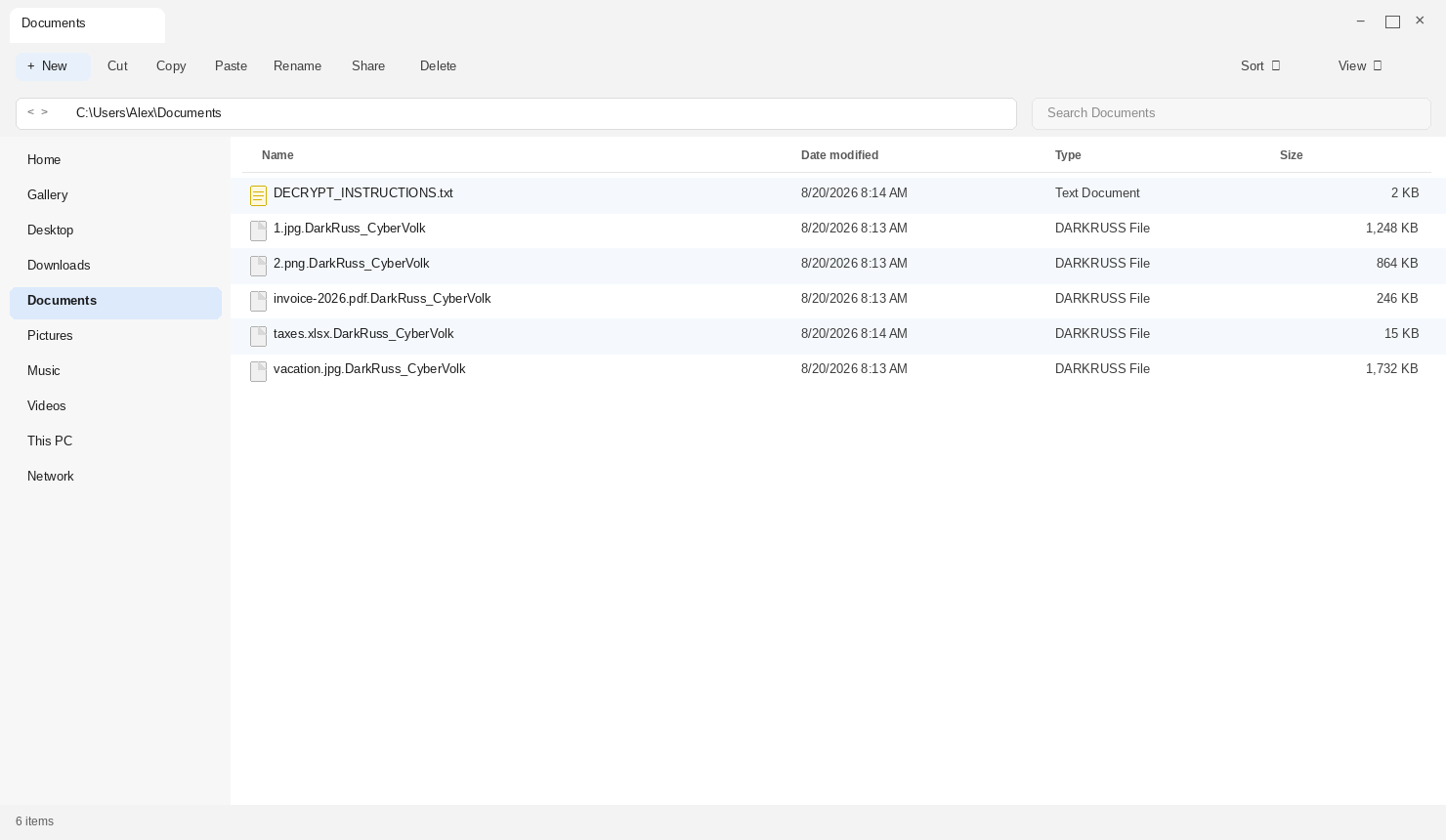Open Network in the sidebar
Viewport: 1446px width, 840px height.
pos(115,477)
